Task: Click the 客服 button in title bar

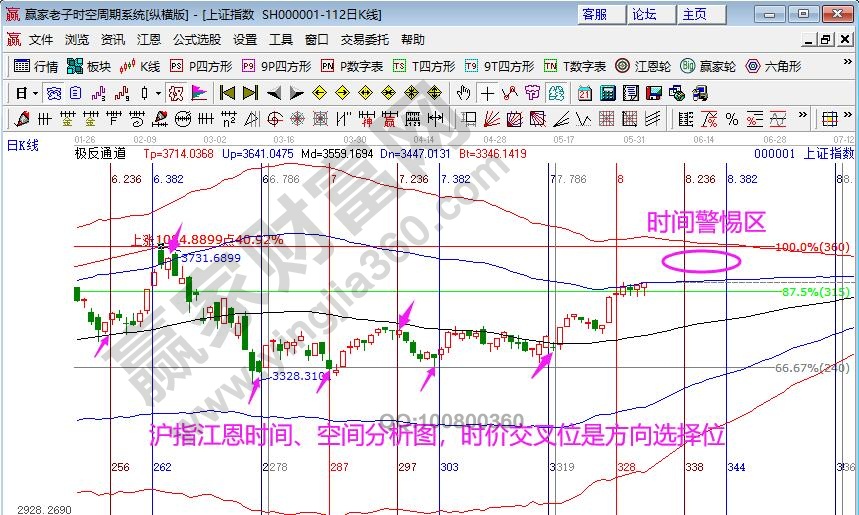Action: tap(596, 15)
